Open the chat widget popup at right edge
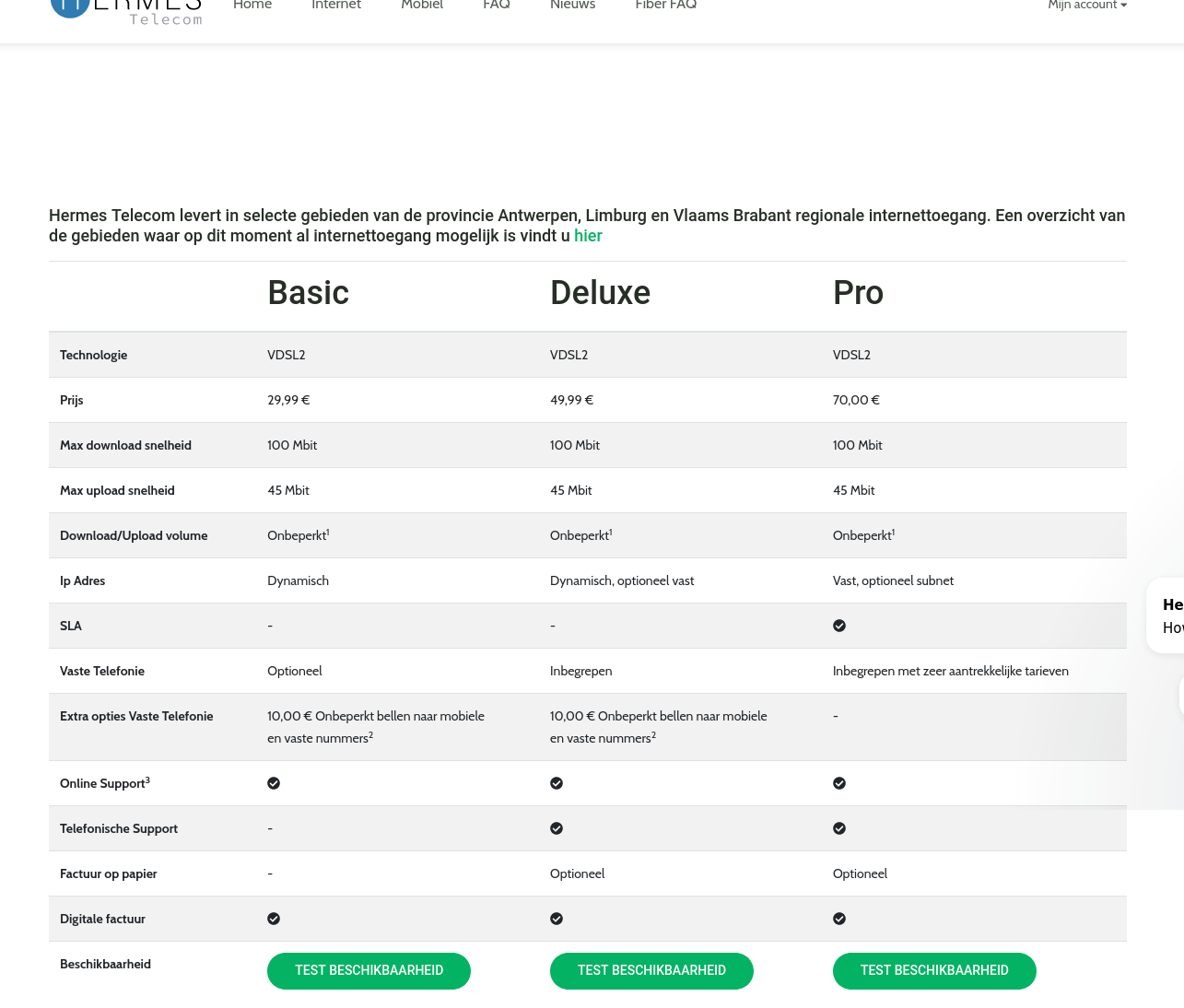Image resolution: width=1184 pixels, height=1008 pixels. point(1166,615)
